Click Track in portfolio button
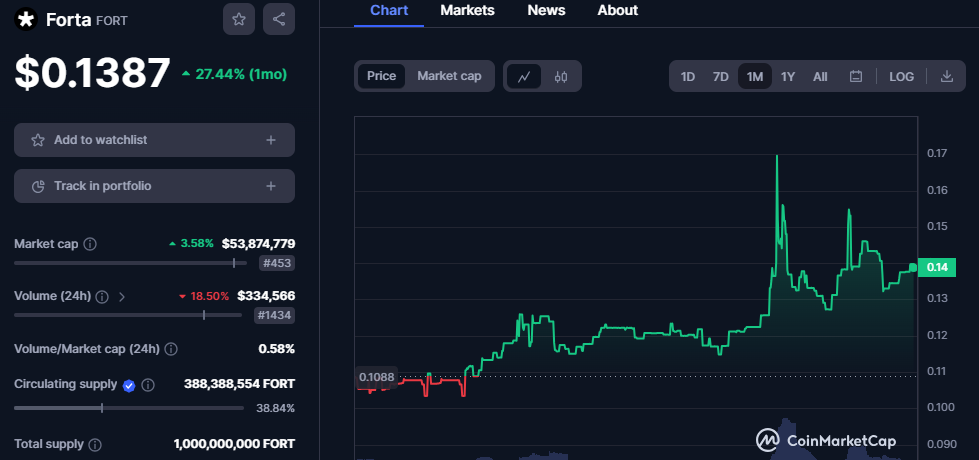The height and width of the screenshot is (460, 979). [x=154, y=186]
